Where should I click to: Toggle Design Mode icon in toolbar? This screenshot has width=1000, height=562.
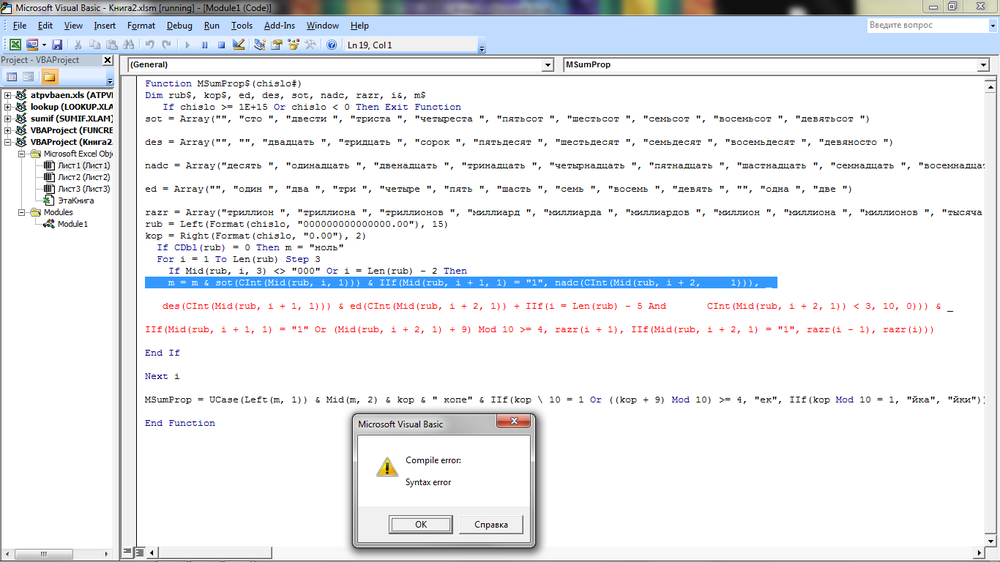point(238,45)
